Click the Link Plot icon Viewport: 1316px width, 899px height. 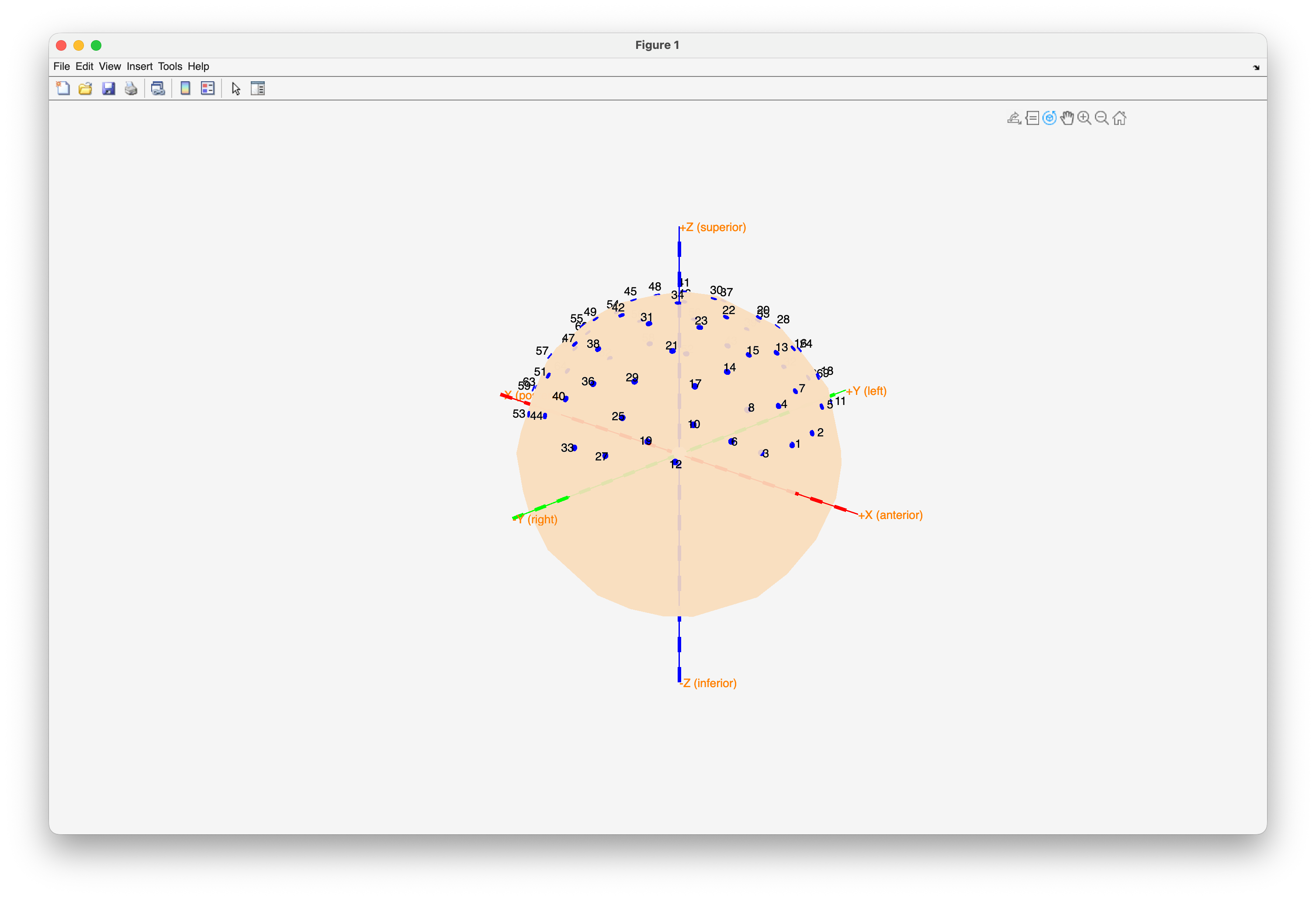[x=158, y=88]
